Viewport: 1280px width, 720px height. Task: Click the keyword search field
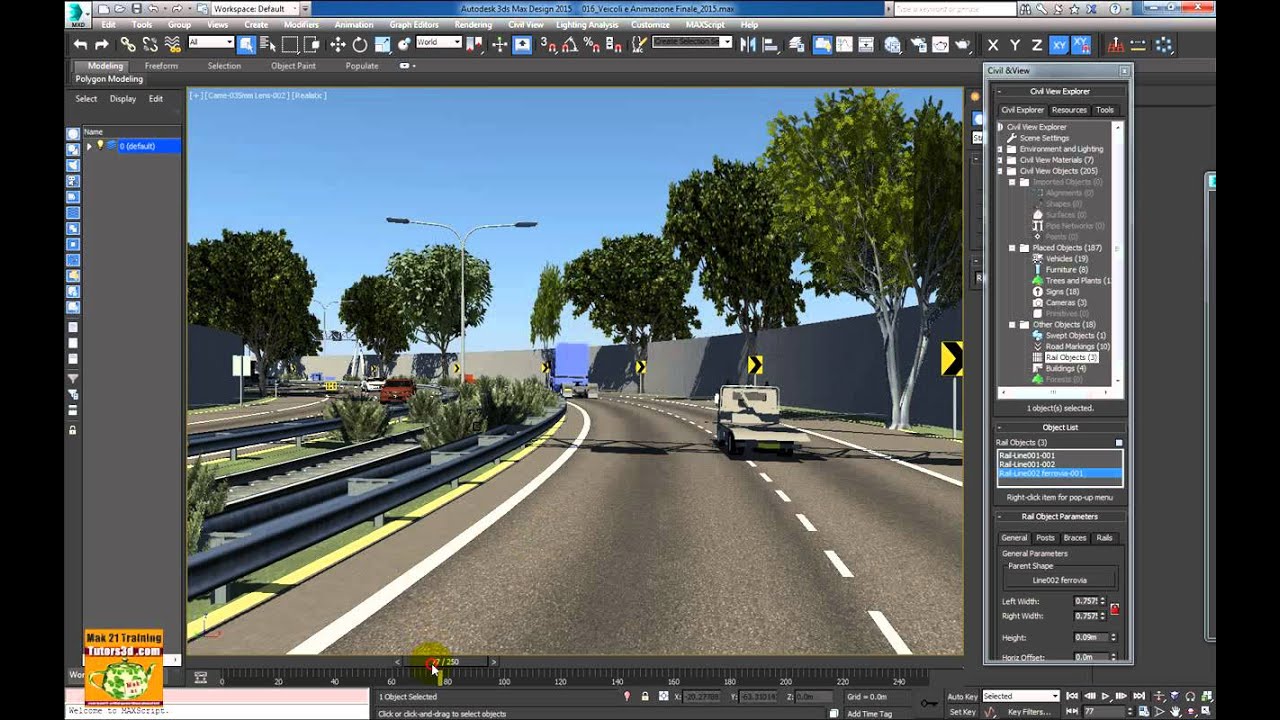pyautogui.click(x=953, y=8)
